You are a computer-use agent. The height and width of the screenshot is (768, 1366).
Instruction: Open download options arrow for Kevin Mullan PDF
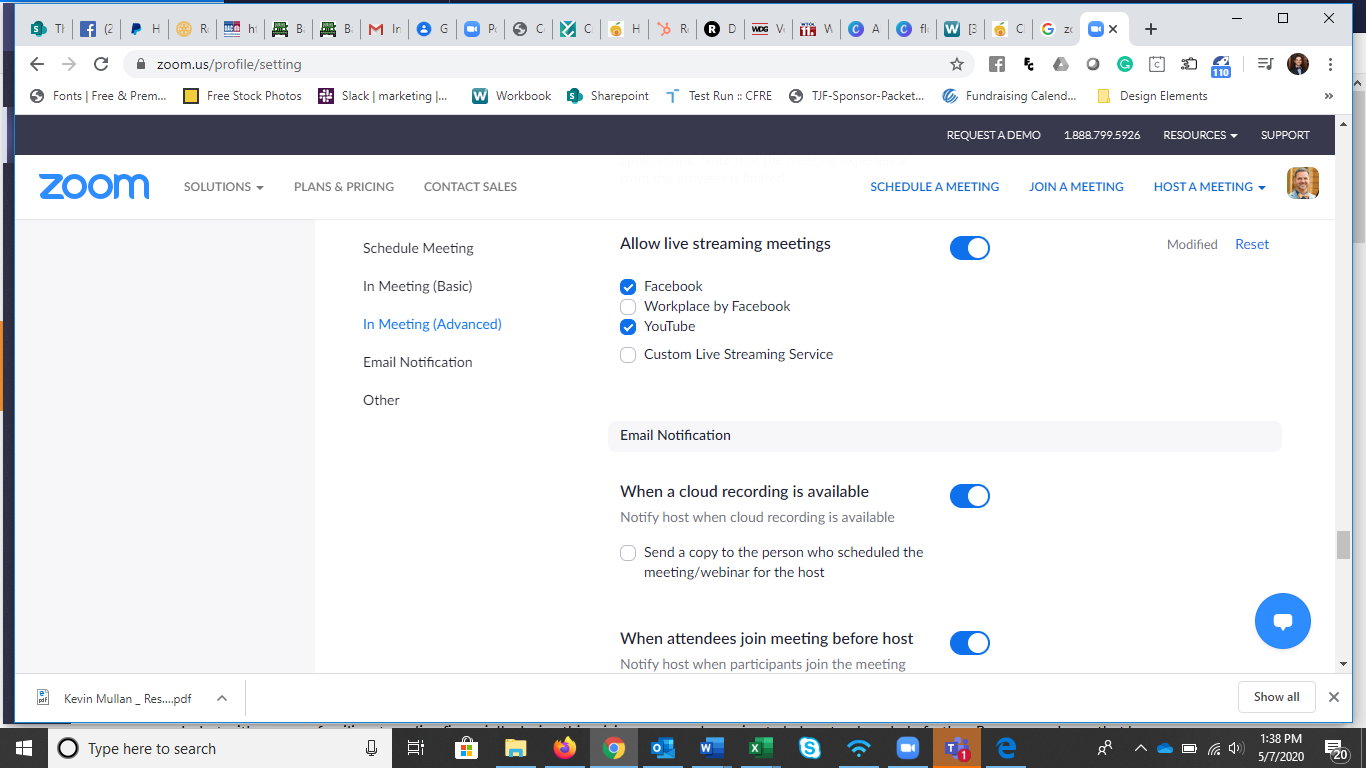(222, 698)
